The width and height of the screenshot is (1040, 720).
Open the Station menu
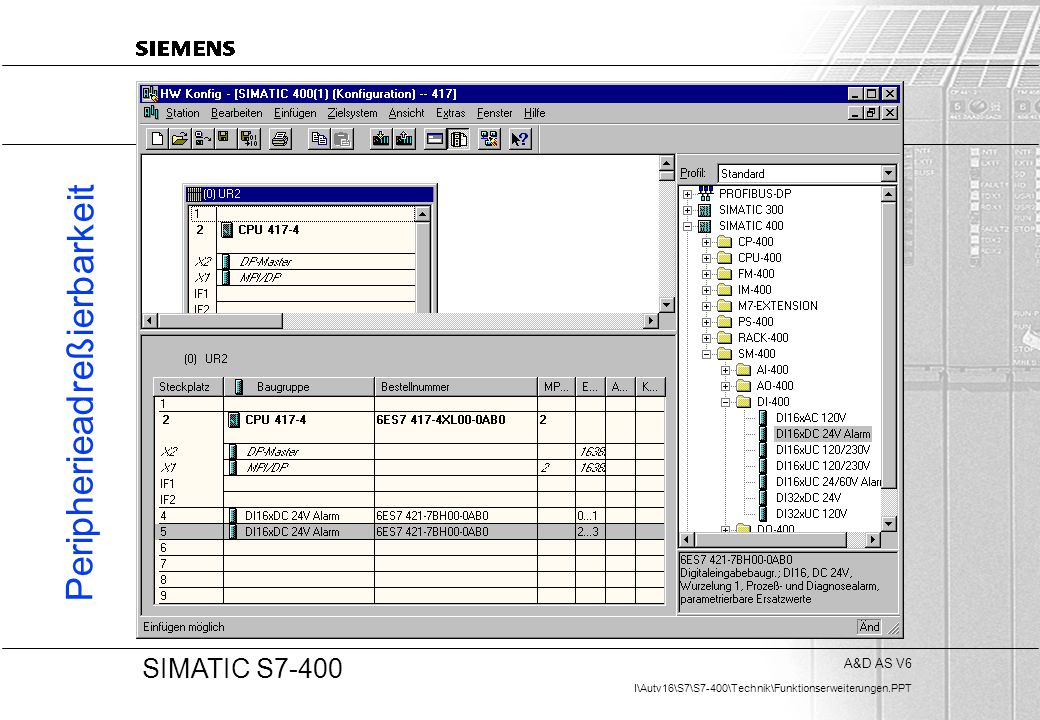182,113
